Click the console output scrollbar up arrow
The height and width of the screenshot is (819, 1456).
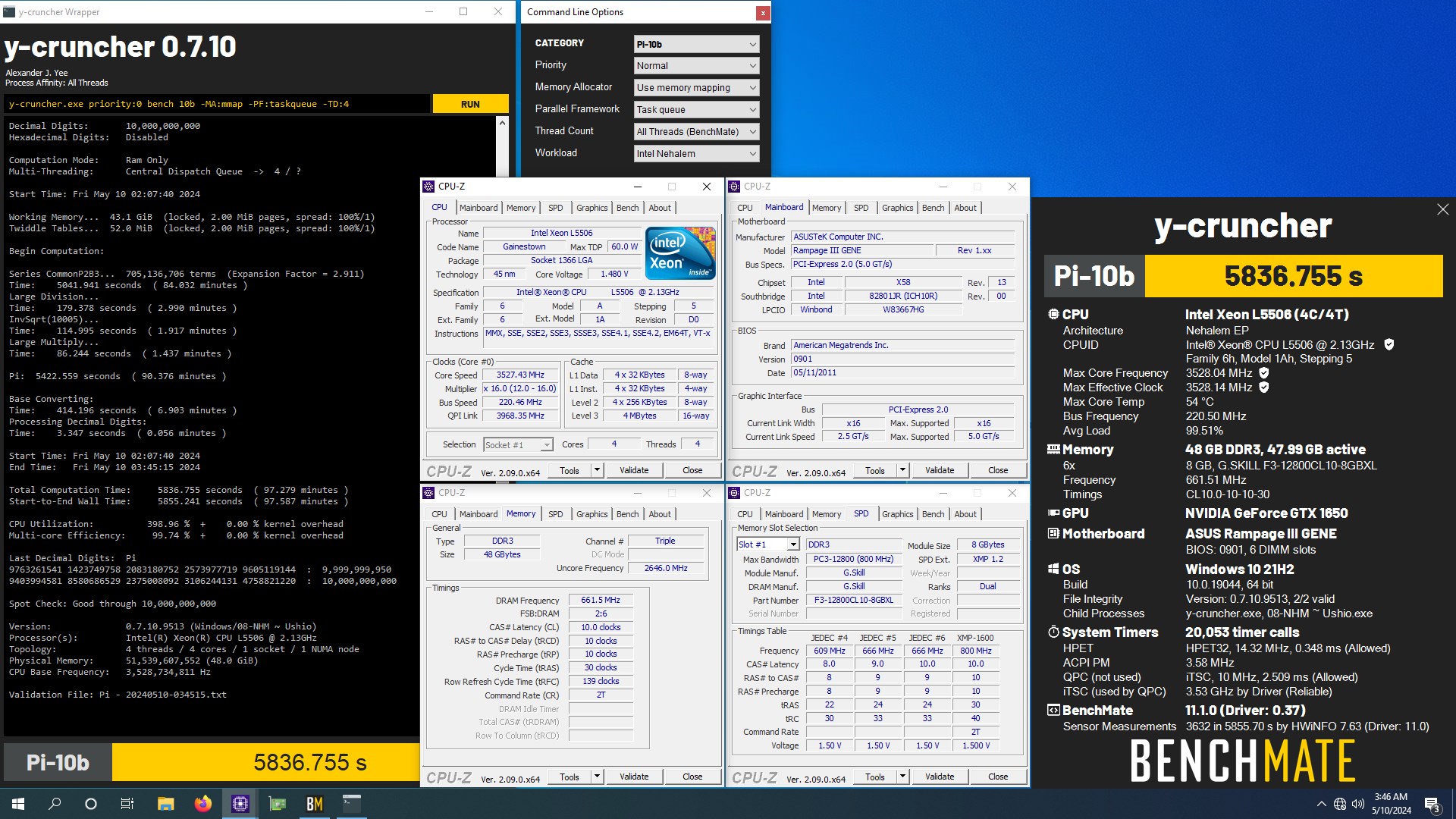[x=502, y=123]
